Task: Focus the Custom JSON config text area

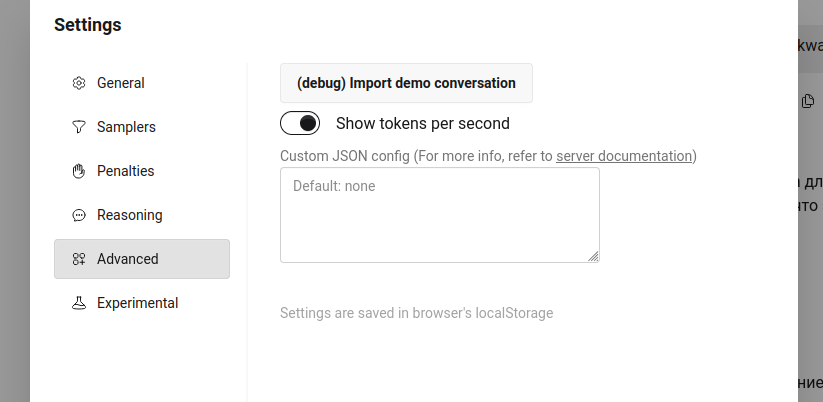Action: [439, 215]
